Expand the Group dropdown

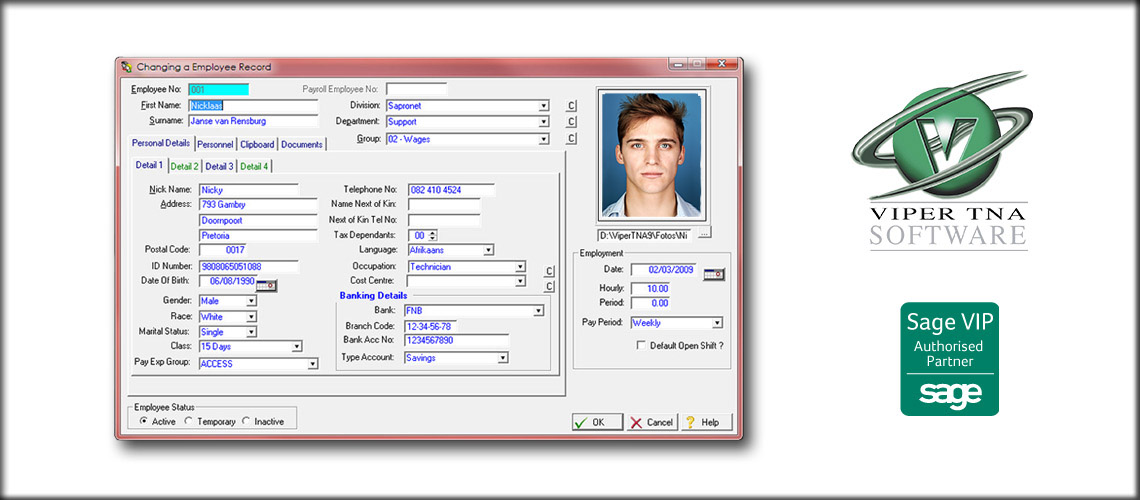(543, 139)
